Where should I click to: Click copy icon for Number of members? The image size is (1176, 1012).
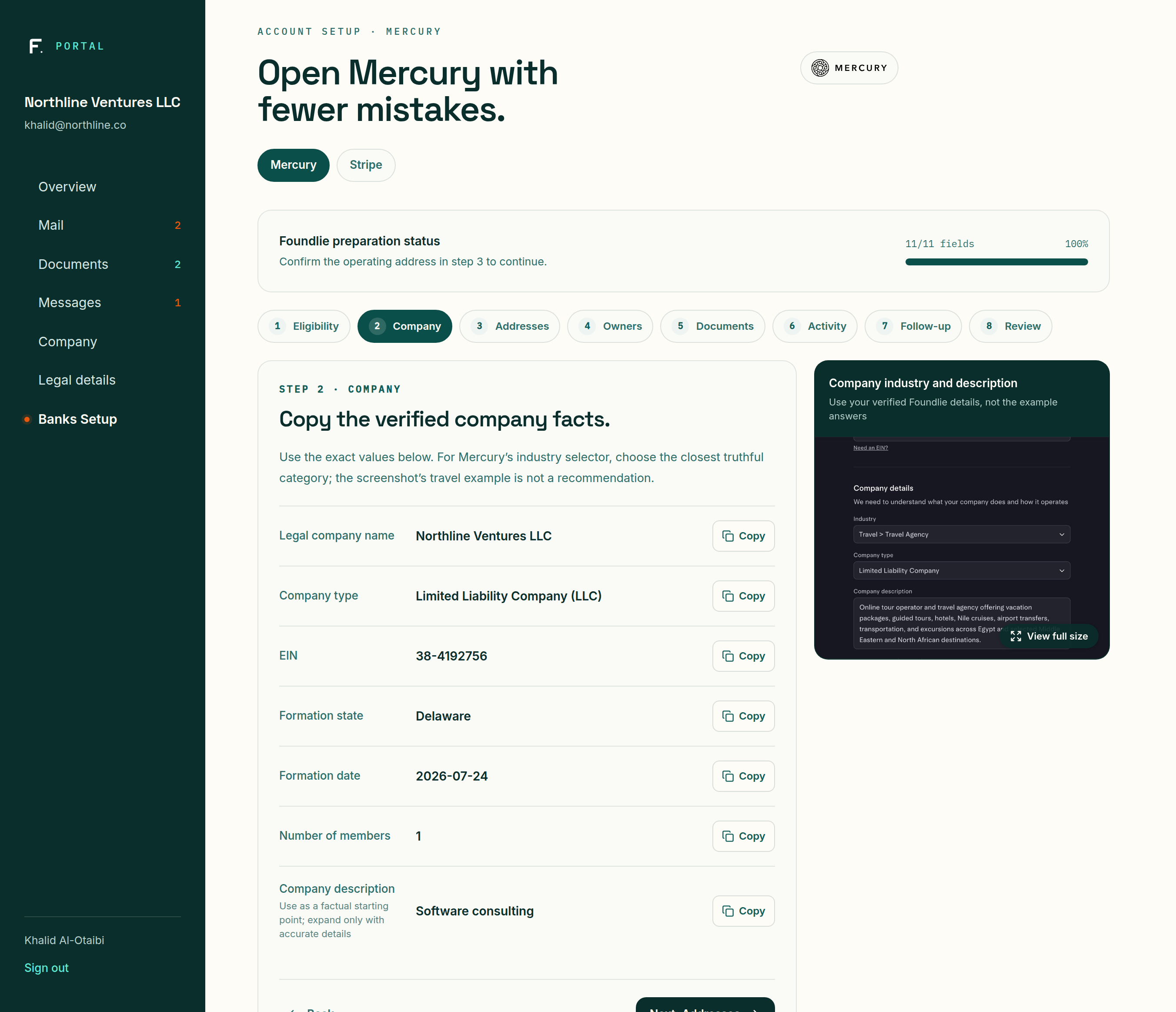728,836
